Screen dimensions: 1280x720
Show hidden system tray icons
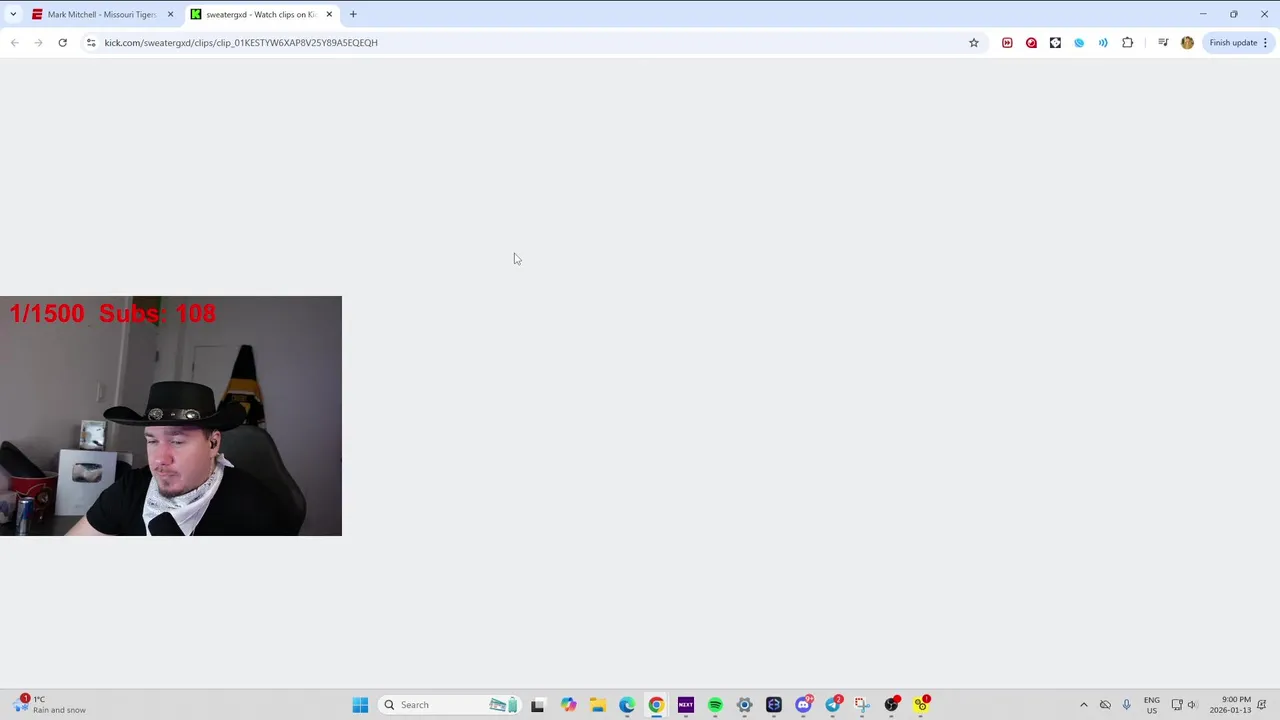[x=1083, y=705]
